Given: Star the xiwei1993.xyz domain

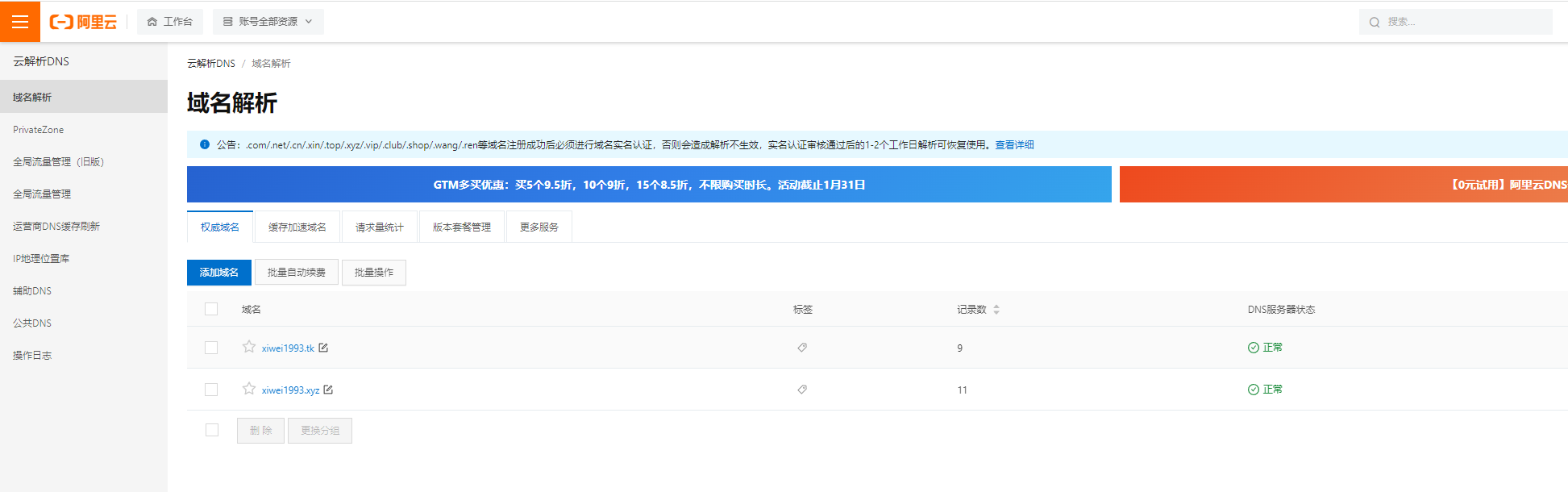Looking at the screenshot, I should coord(249,389).
